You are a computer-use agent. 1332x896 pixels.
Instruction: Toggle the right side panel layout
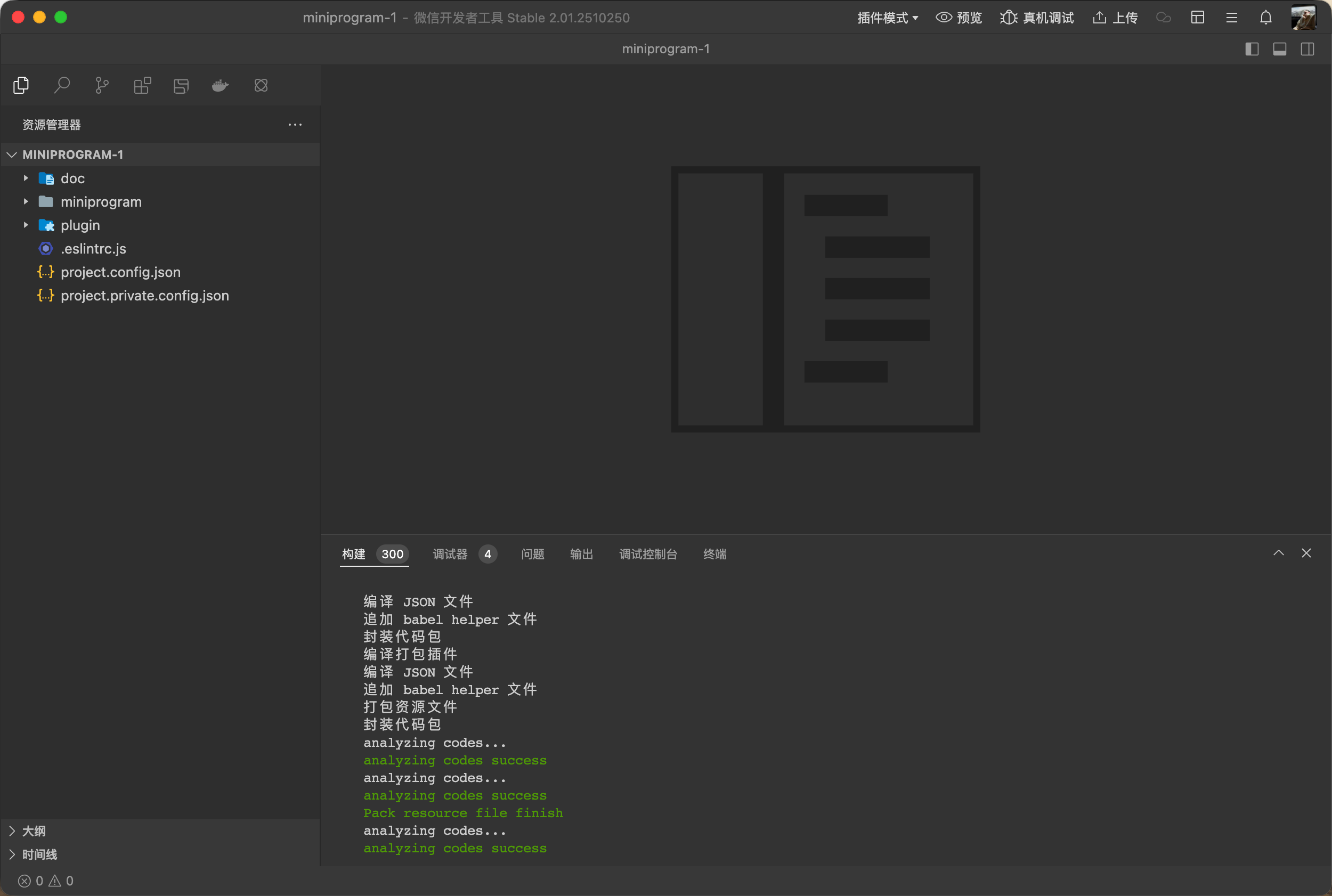click(1307, 49)
